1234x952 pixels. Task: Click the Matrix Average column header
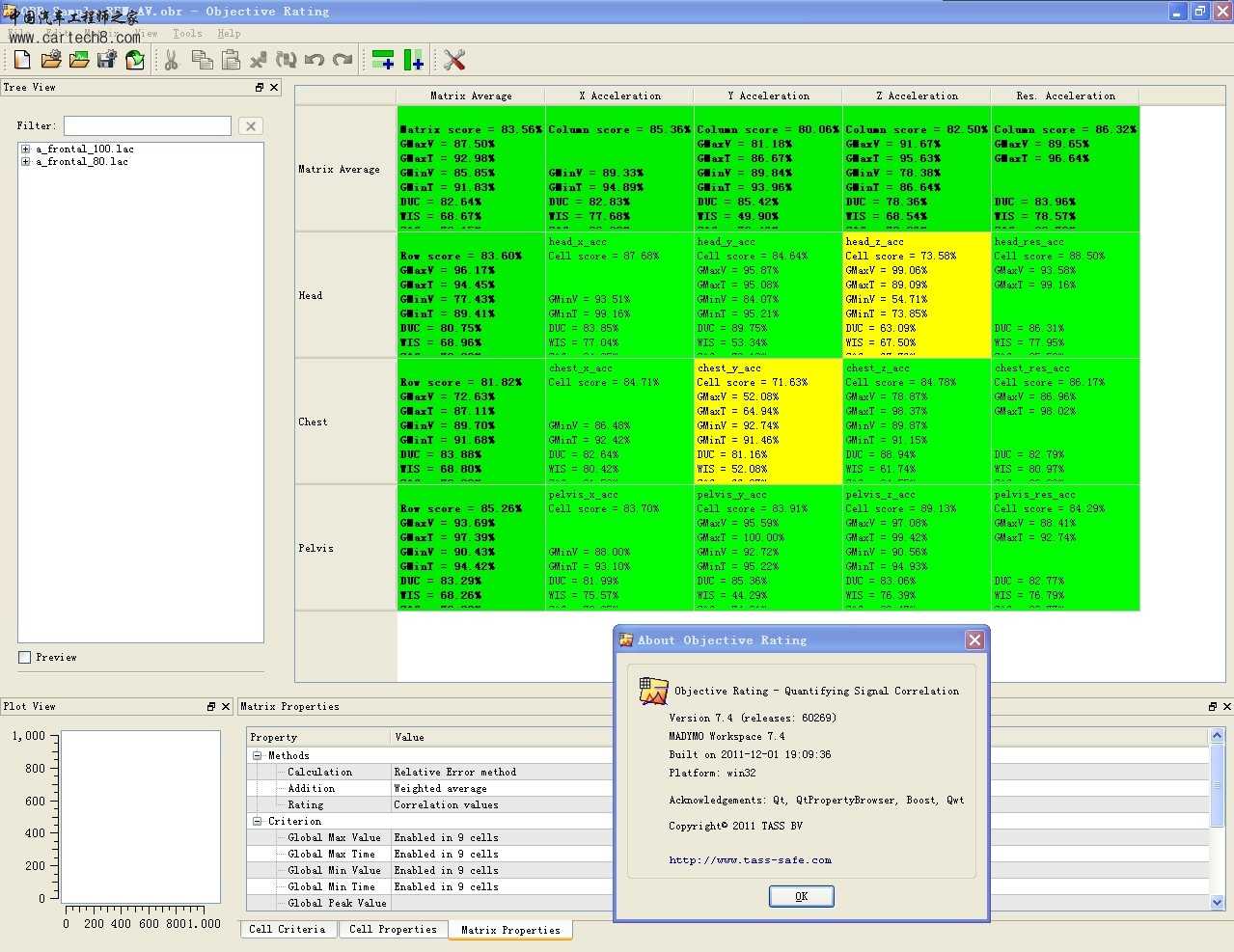point(471,96)
